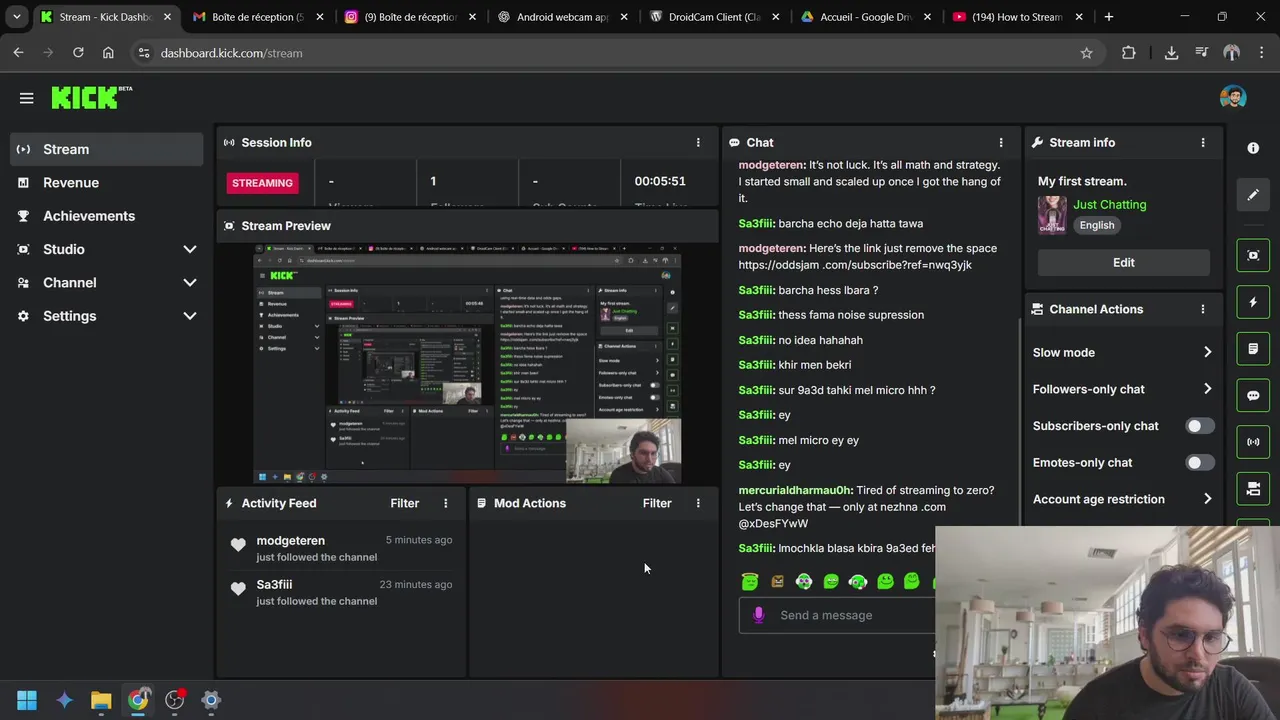Viewport: 1280px width, 720px height.
Task: Expand Followers-only chat options
Action: tap(1207, 389)
